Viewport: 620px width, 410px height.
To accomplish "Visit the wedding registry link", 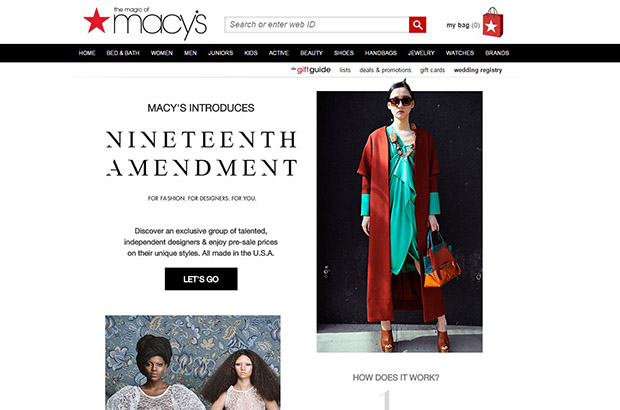I will click(478, 70).
